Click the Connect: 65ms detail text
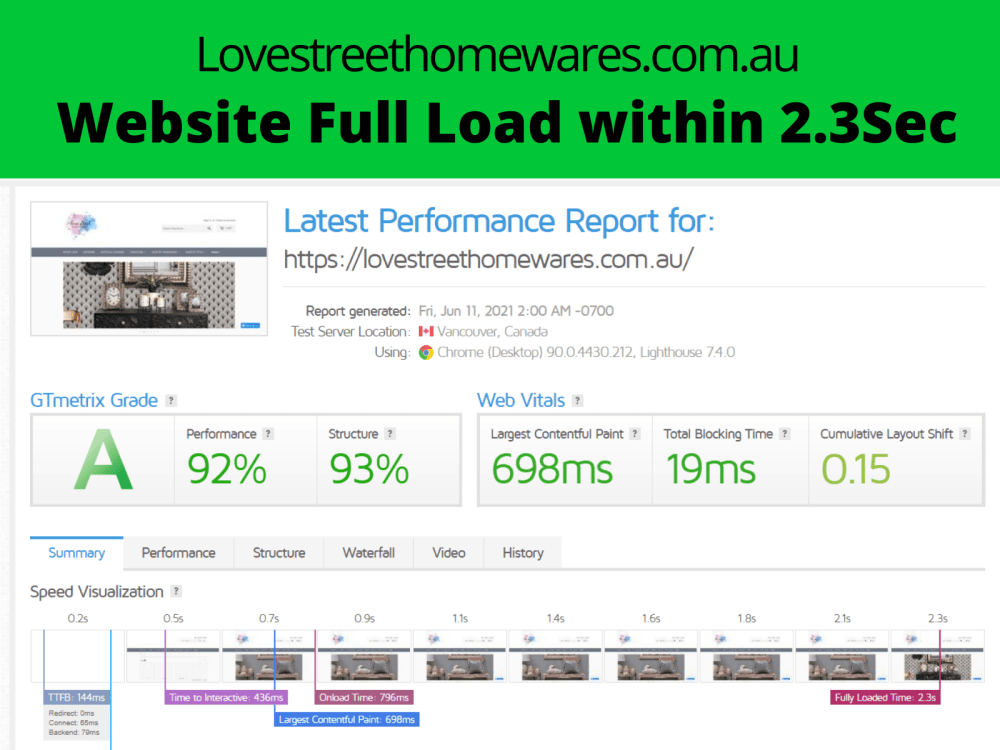This screenshot has height=750, width=1000. coord(73,723)
